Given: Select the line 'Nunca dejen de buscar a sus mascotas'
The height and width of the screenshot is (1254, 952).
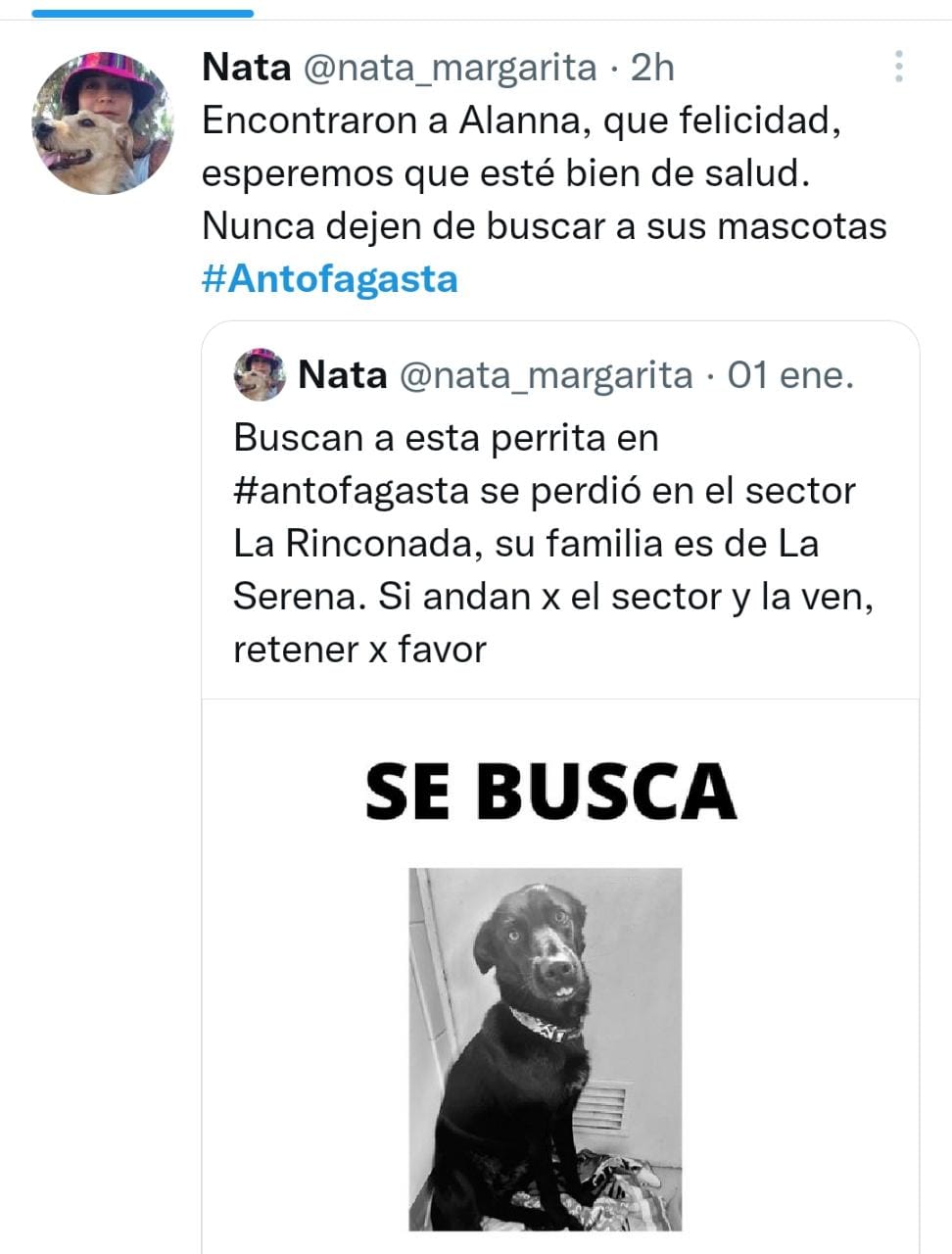Looking at the screenshot, I should pyautogui.click(x=544, y=226).
